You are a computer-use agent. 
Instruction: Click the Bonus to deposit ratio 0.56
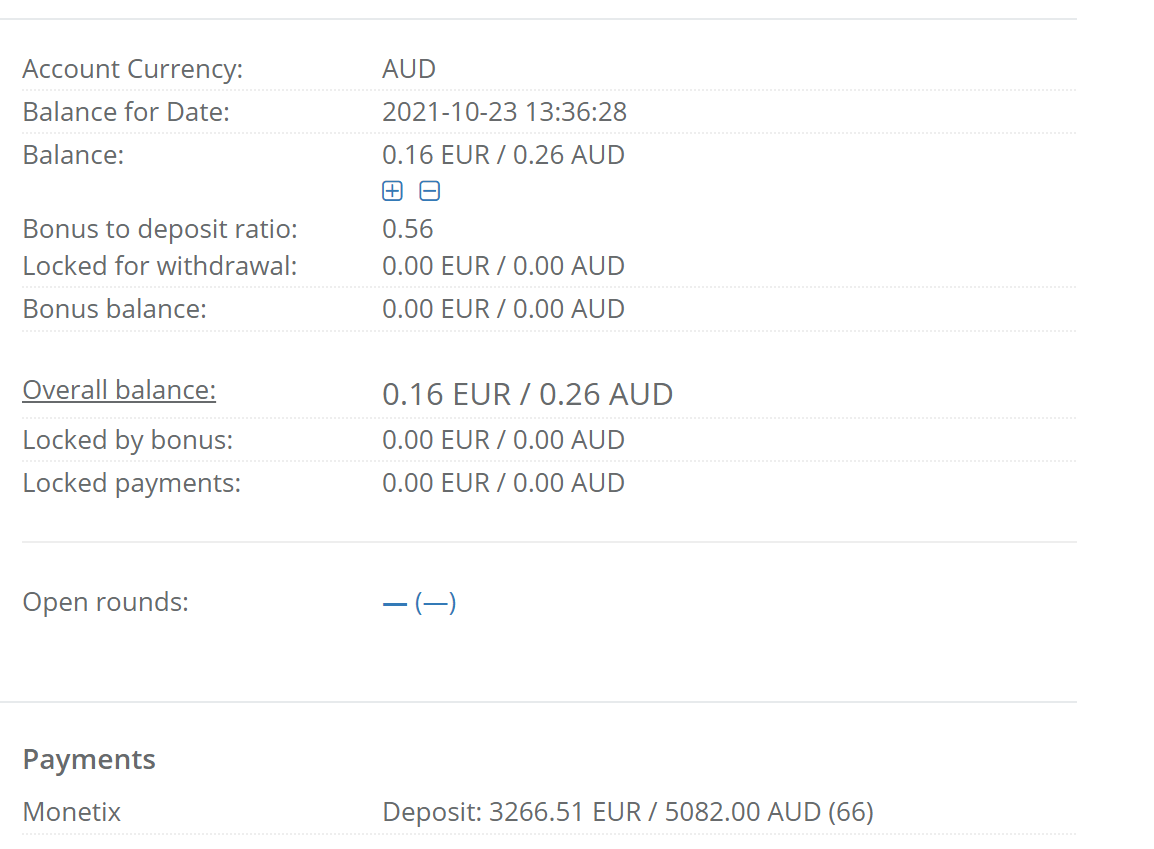[x=408, y=229]
